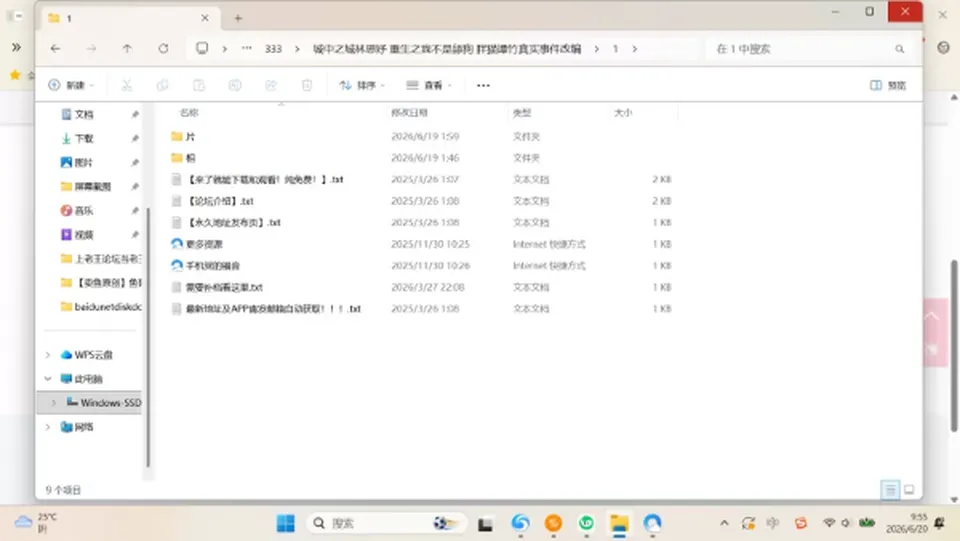
Task: Click the Copy icon in the toolbar
Action: (x=162, y=85)
